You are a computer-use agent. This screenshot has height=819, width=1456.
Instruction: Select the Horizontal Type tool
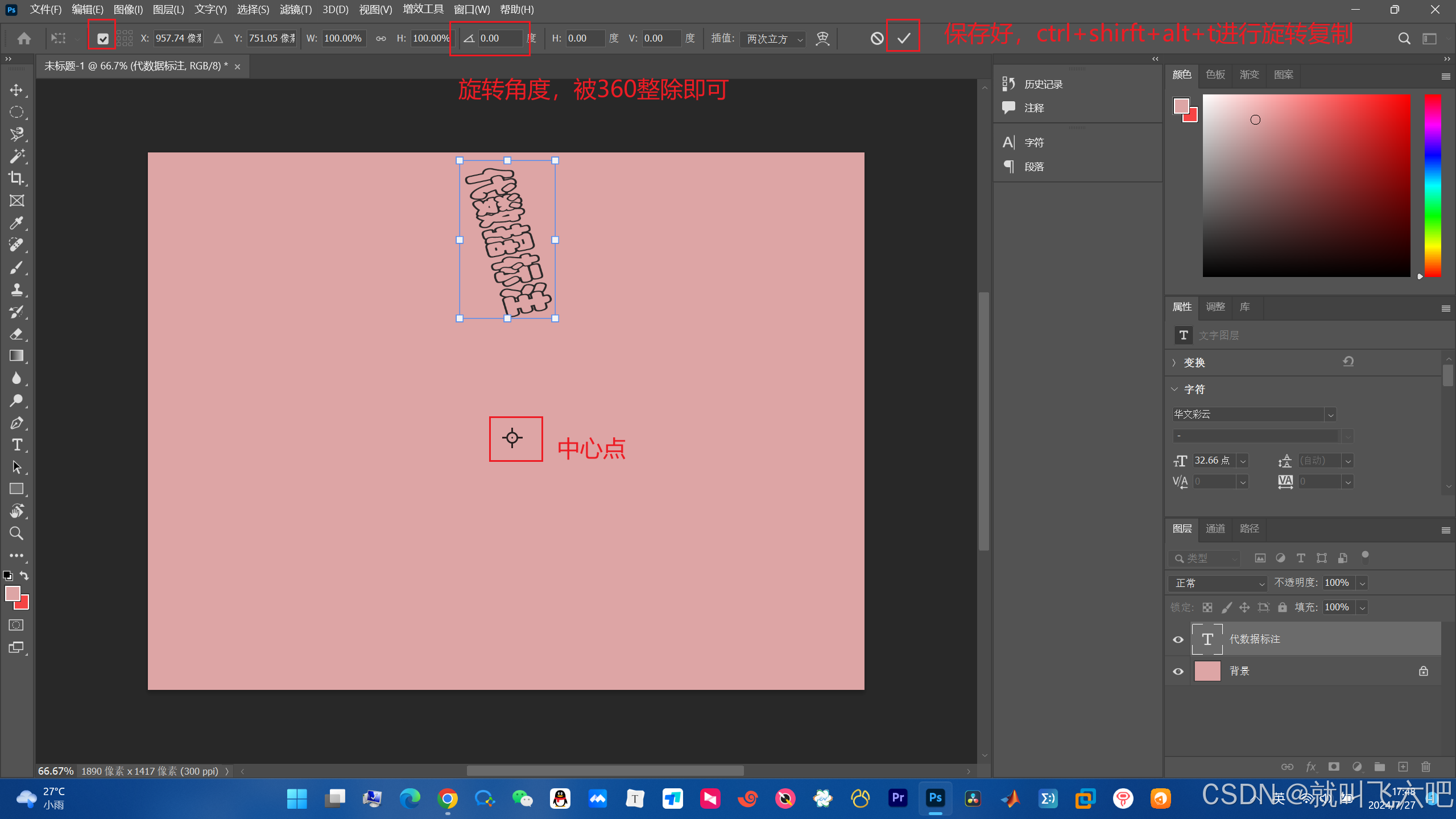(16, 445)
